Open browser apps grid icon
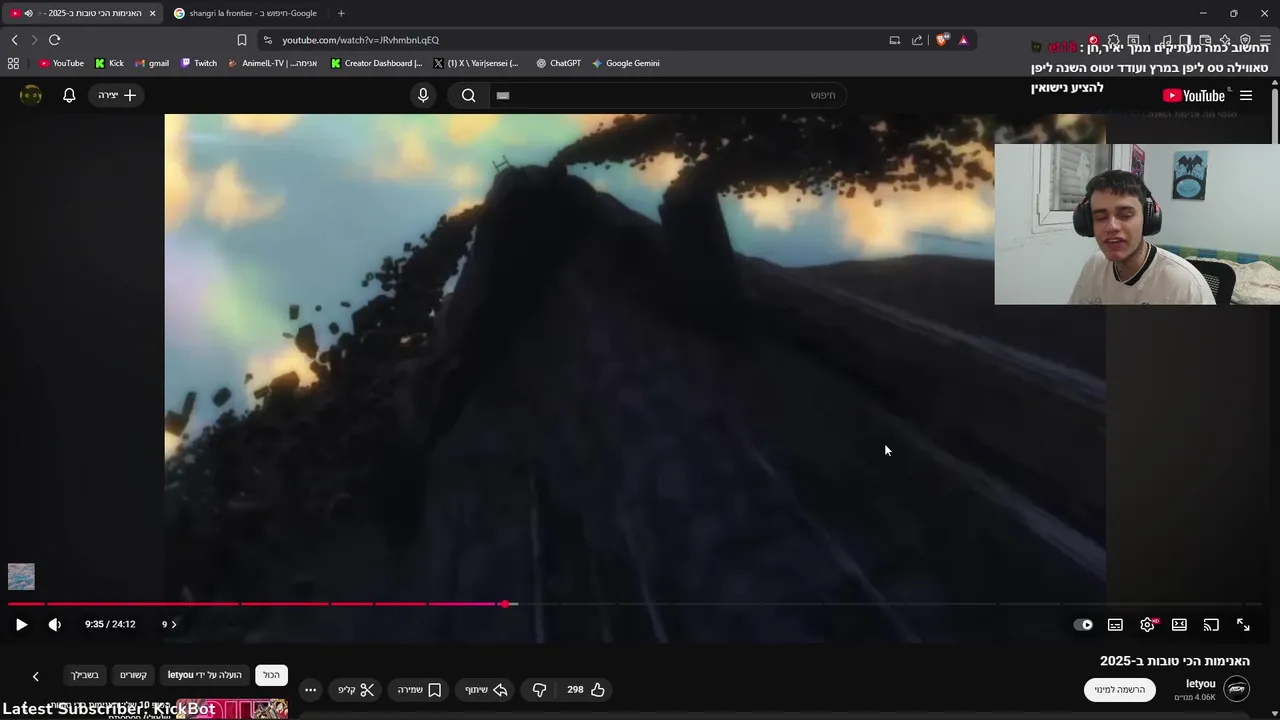Image resolution: width=1280 pixels, height=720 pixels. (x=13, y=63)
